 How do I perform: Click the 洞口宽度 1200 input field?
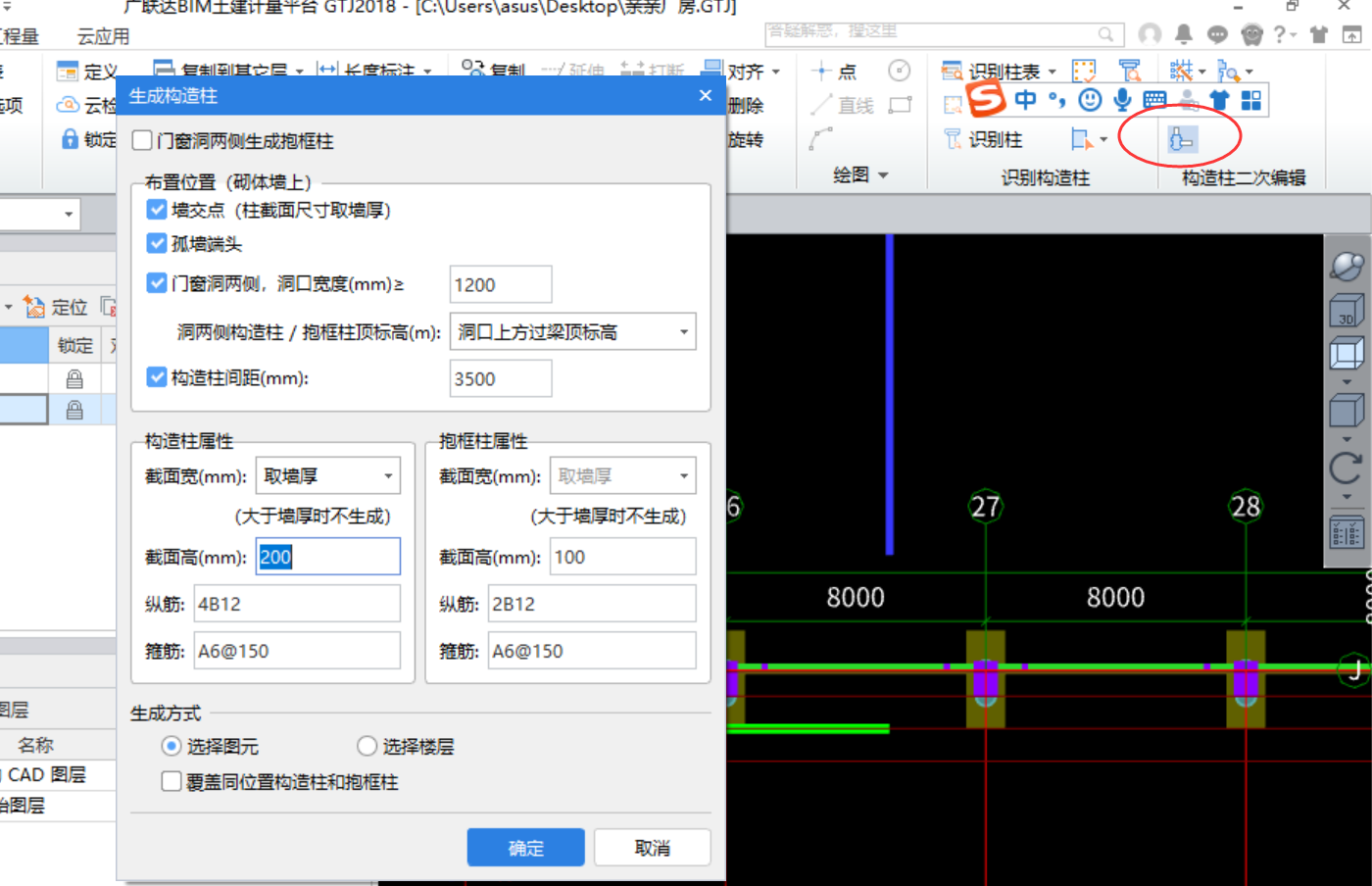click(501, 284)
